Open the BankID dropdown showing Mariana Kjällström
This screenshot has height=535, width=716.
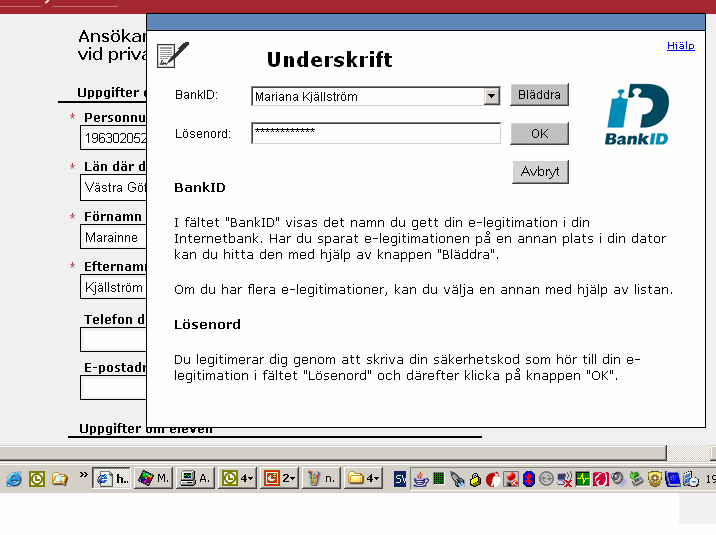coord(491,96)
